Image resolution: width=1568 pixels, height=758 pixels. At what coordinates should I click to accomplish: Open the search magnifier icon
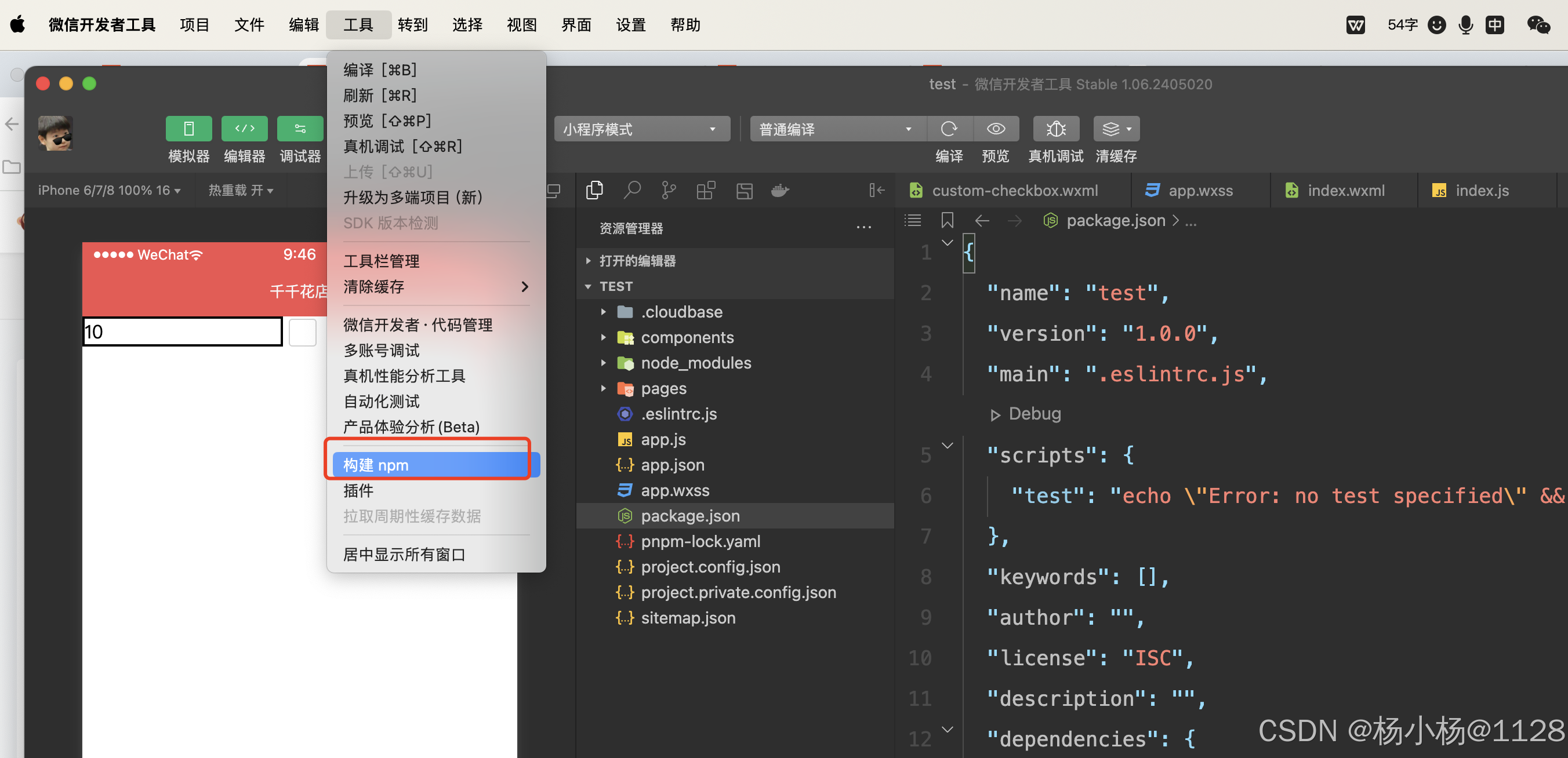(633, 191)
